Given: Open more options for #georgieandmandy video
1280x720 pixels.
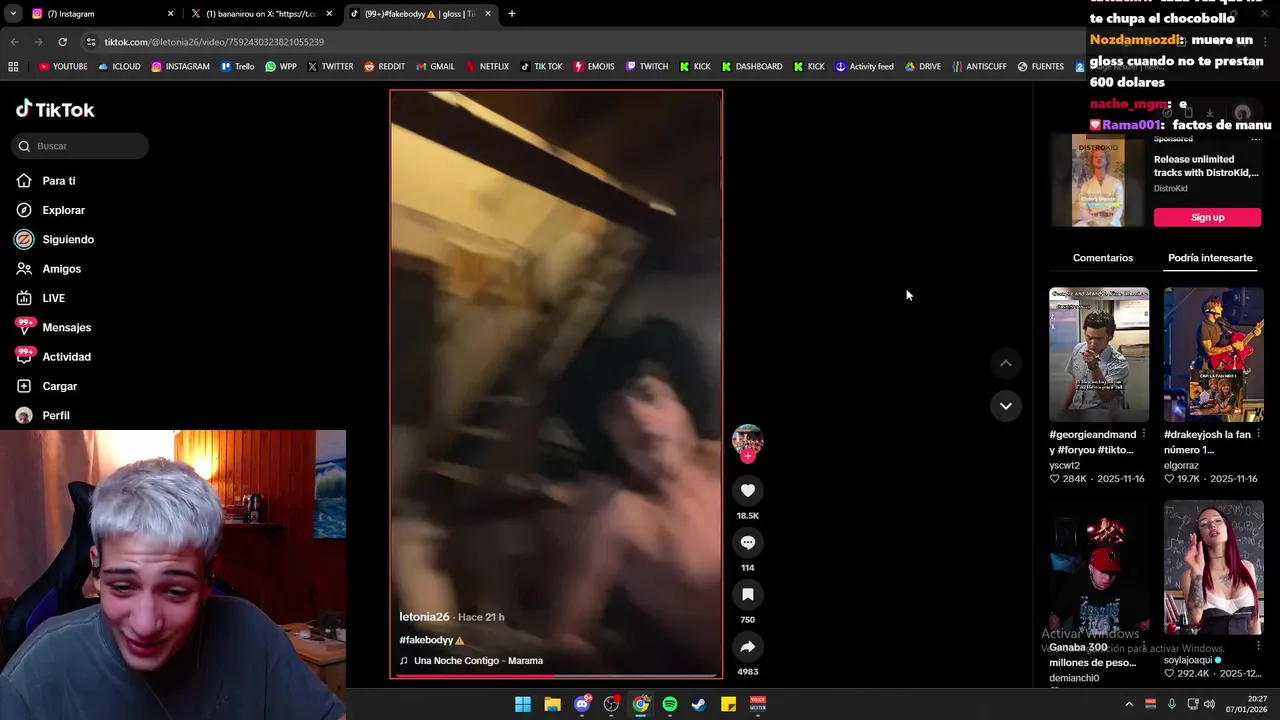Looking at the screenshot, I should (x=1144, y=435).
